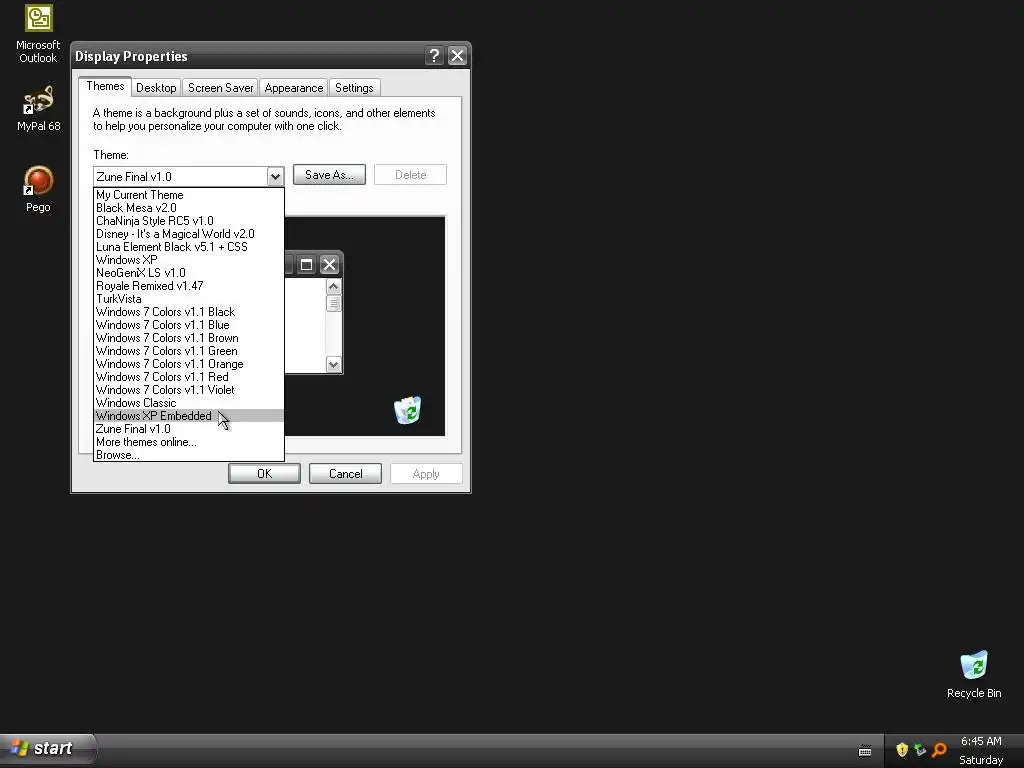
Task: Switch to the Desktop tab
Action: (156, 88)
